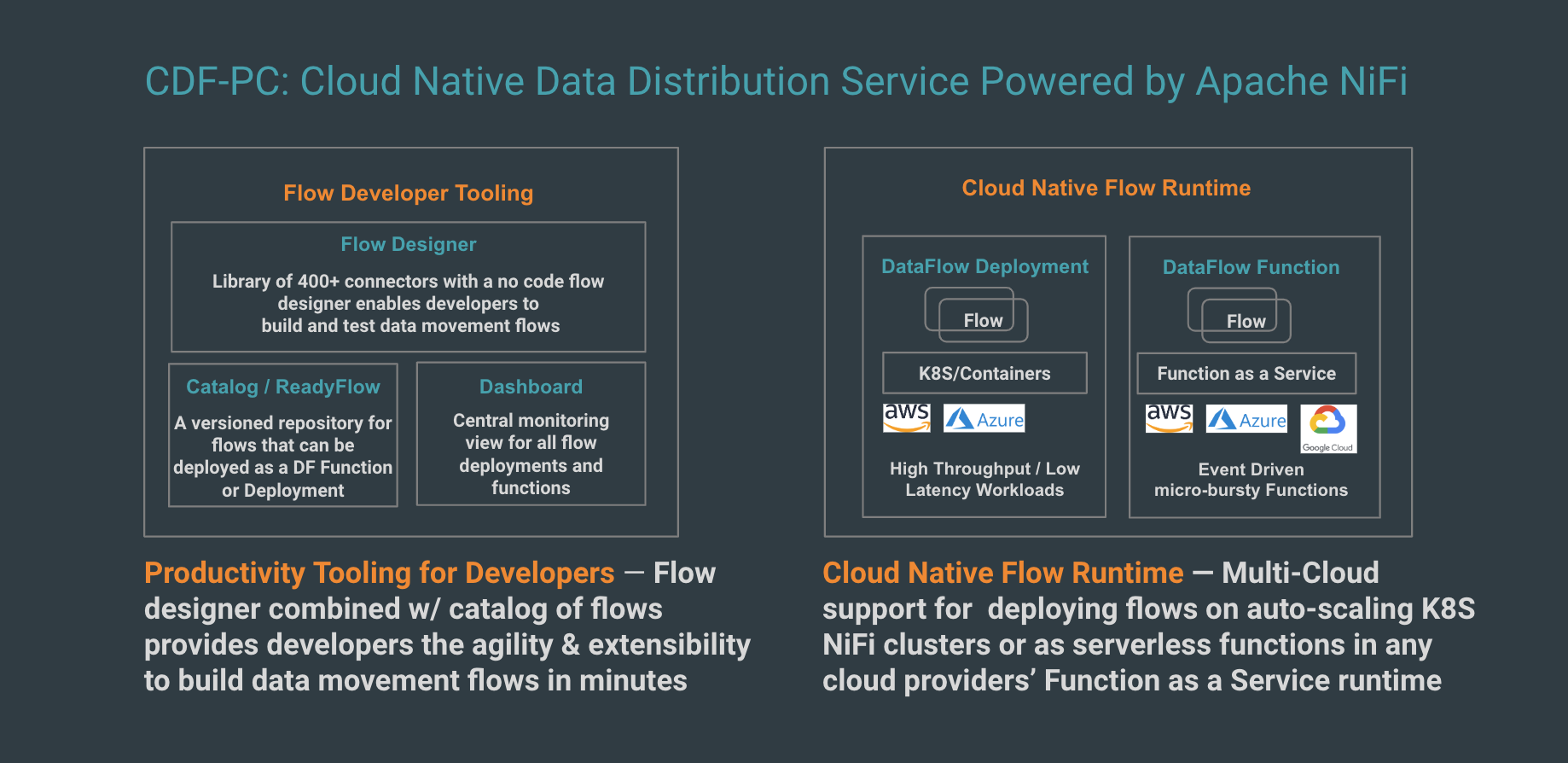Select the Flow Developer Tooling title
This screenshot has width=1568, height=763.
(409, 193)
